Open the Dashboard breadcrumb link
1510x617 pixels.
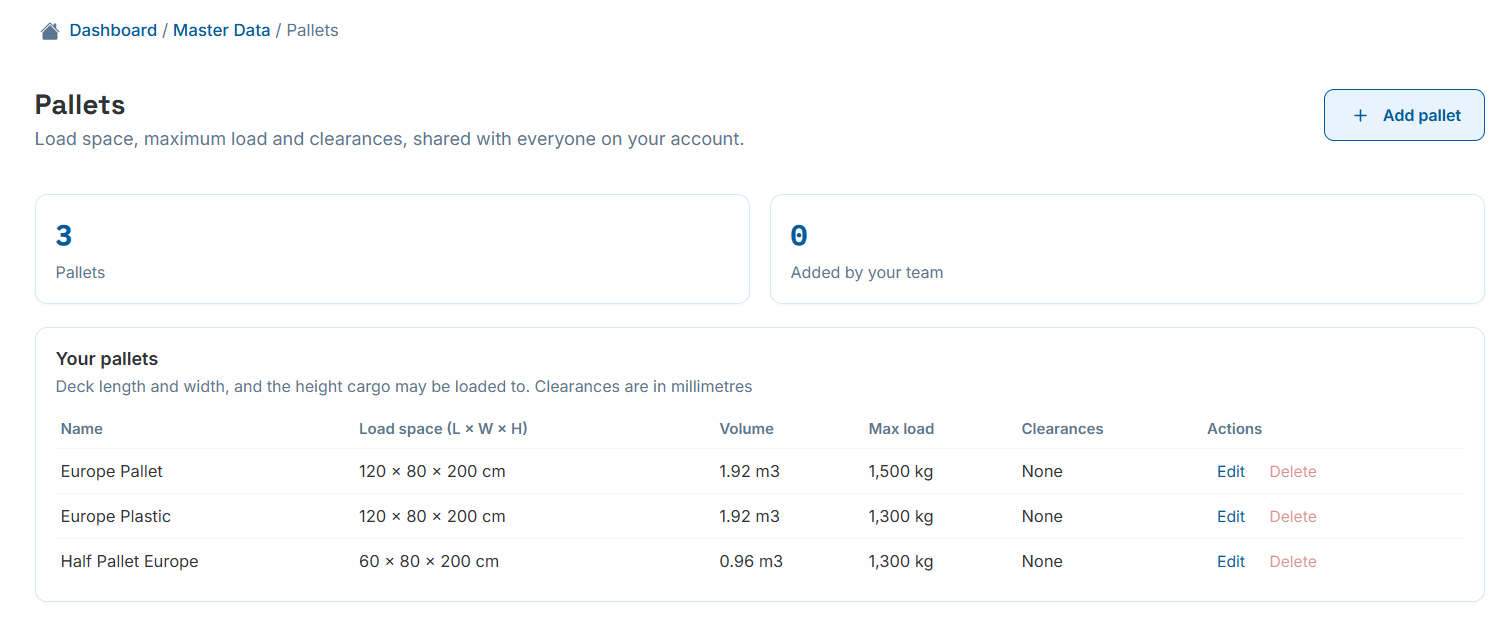click(113, 30)
